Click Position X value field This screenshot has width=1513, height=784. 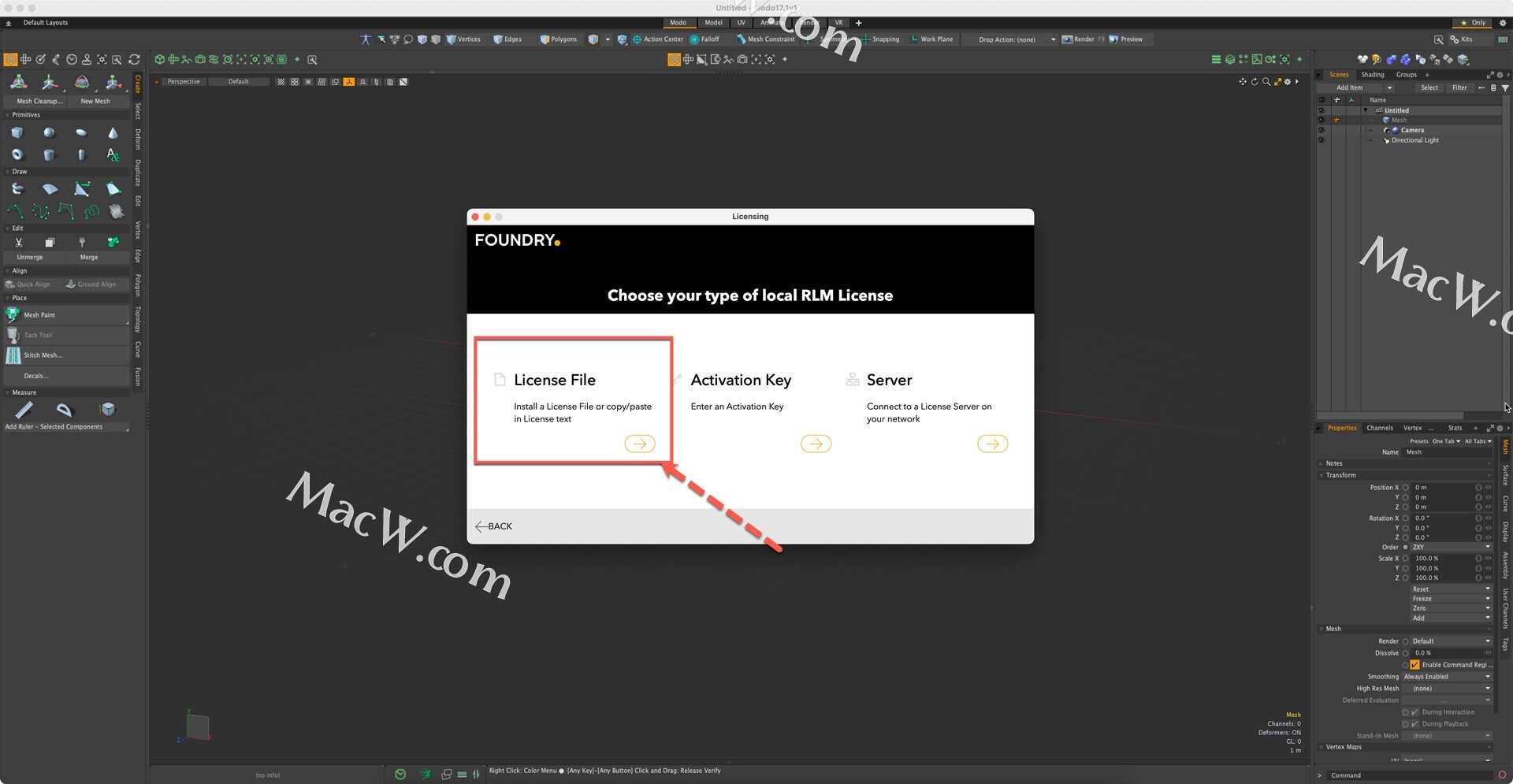click(x=1443, y=488)
